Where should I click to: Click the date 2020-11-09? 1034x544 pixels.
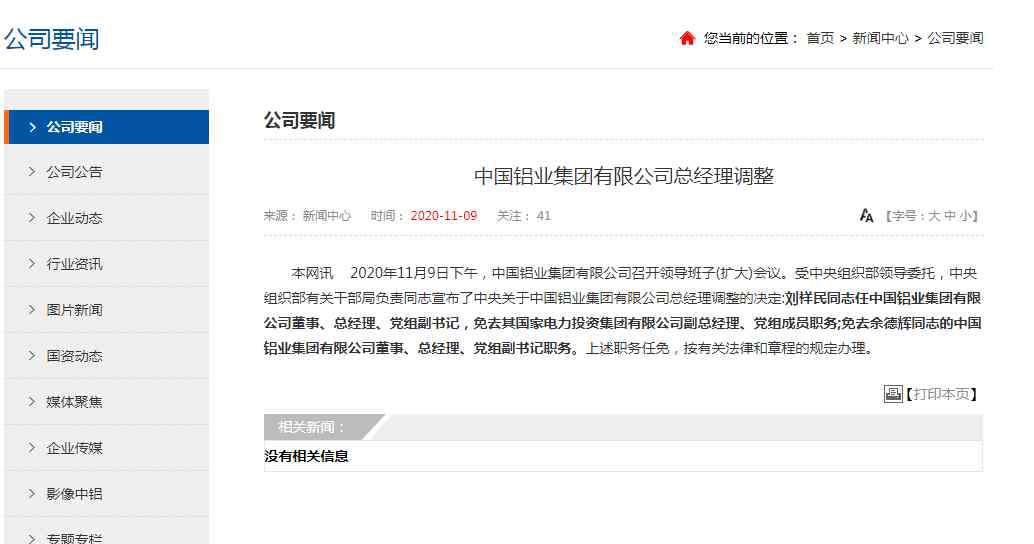[443, 216]
